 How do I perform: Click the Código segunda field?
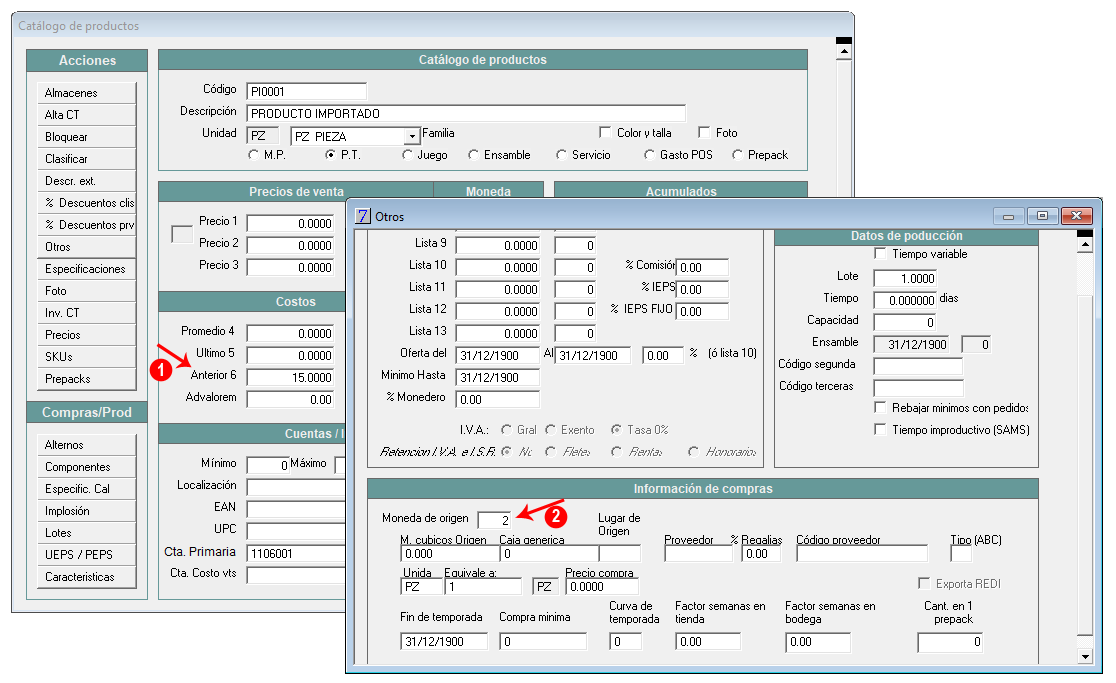point(918,366)
